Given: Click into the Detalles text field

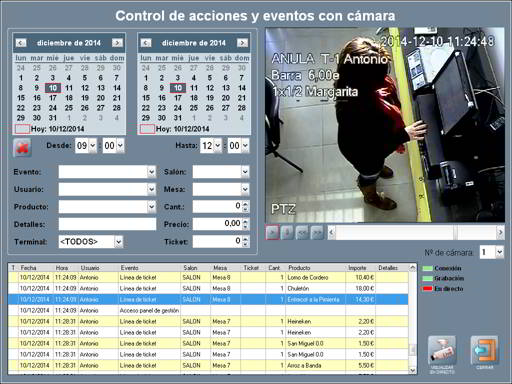Looking at the screenshot, I should coord(107,224).
